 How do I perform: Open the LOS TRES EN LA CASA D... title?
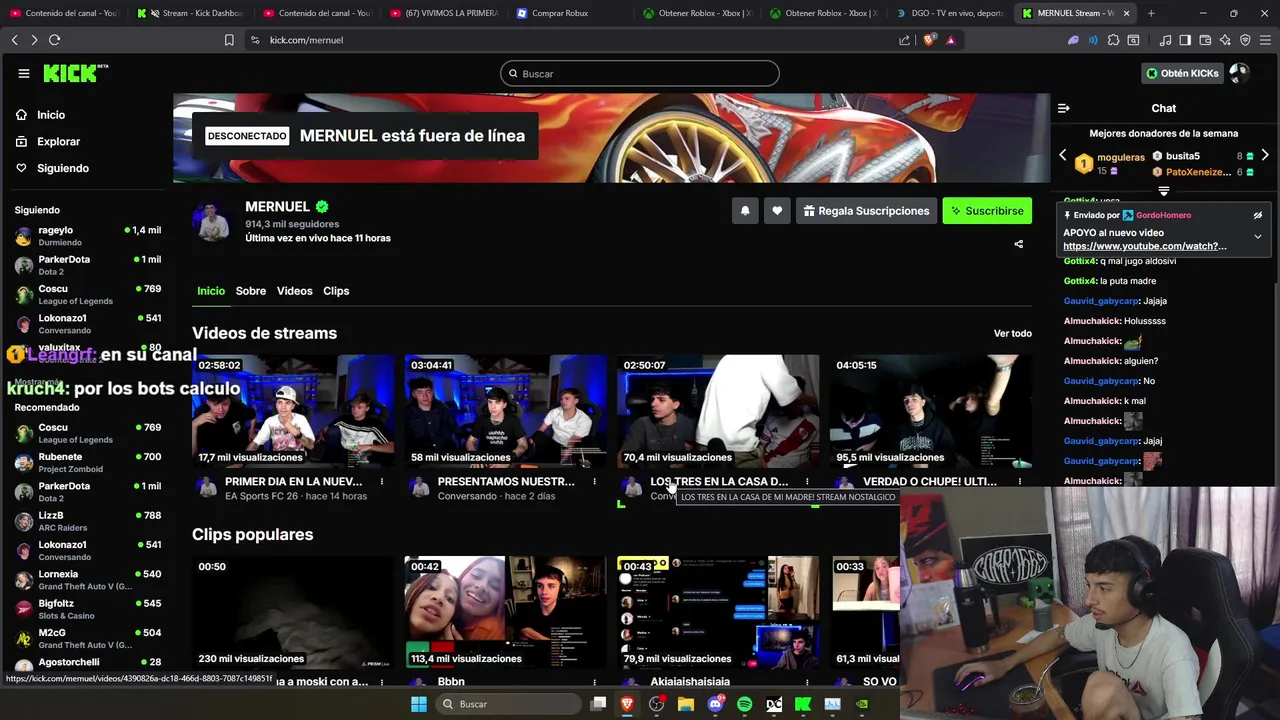pyautogui.click(x=719, y=482)
